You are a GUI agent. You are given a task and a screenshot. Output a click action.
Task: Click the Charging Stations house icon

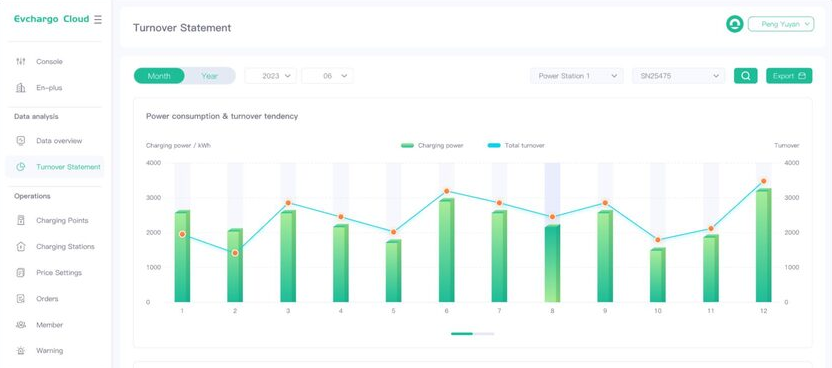pos(21,246)
